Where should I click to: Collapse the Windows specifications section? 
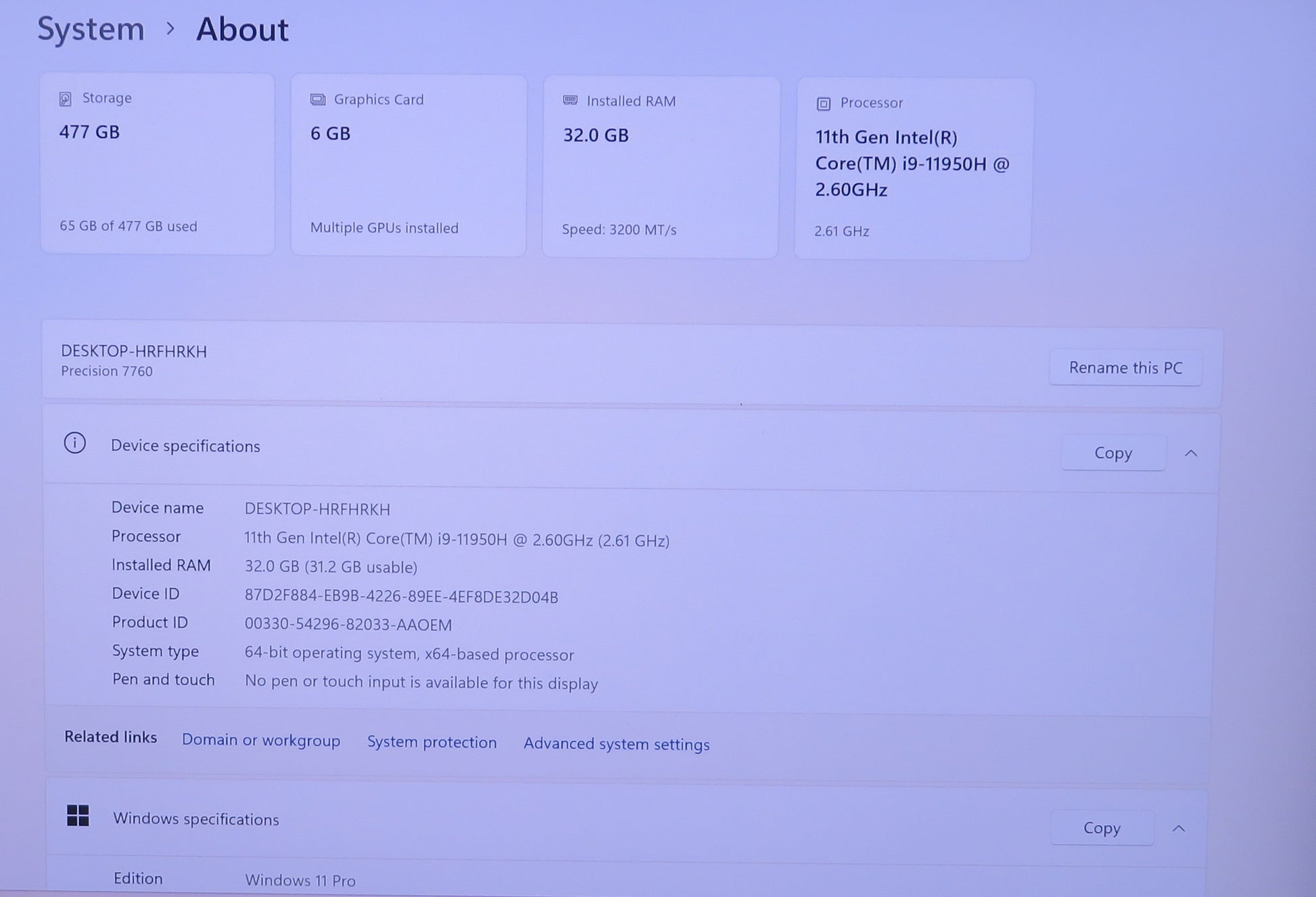pos(1179,828)
